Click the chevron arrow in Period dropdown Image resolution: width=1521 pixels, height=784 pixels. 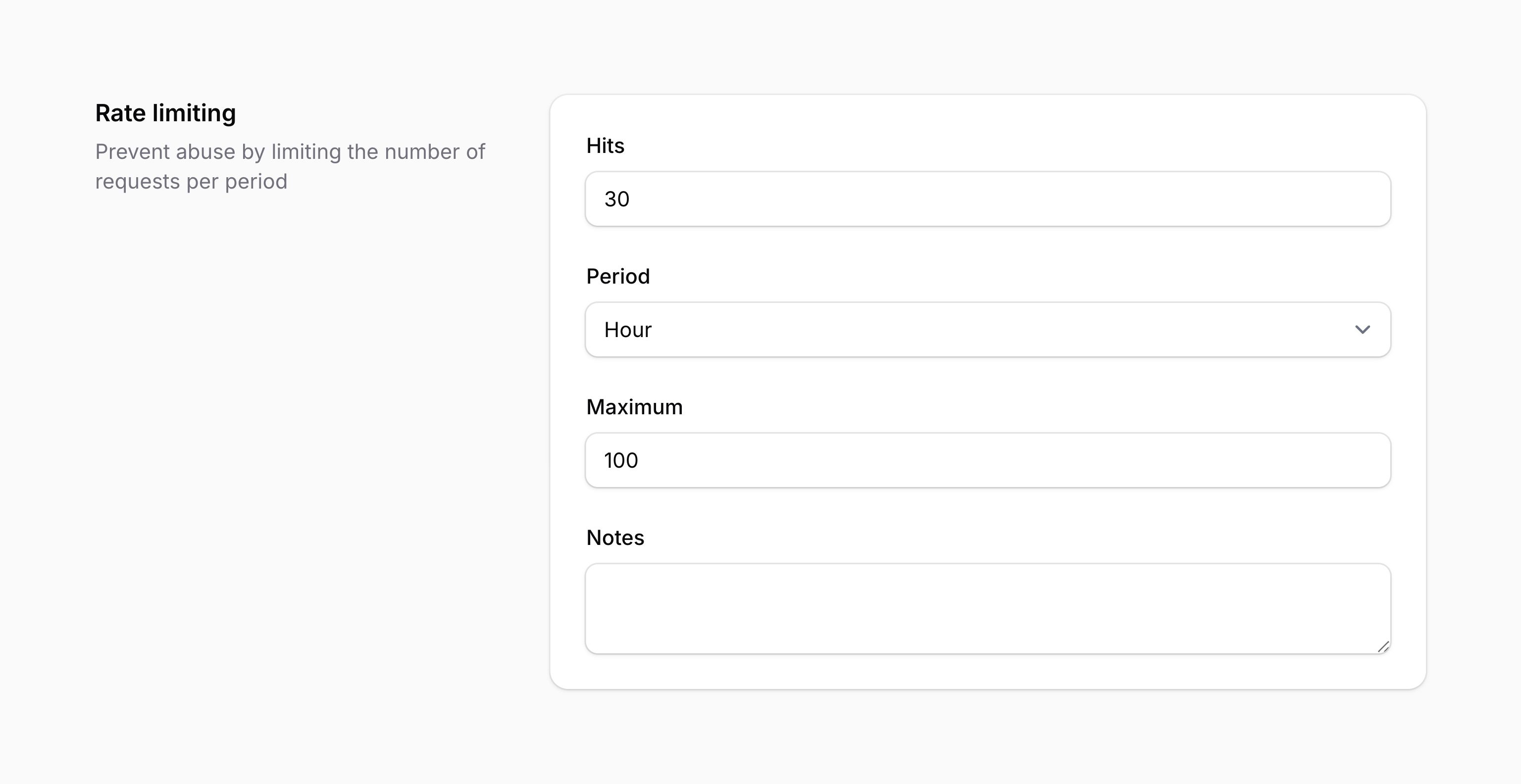1362,330
